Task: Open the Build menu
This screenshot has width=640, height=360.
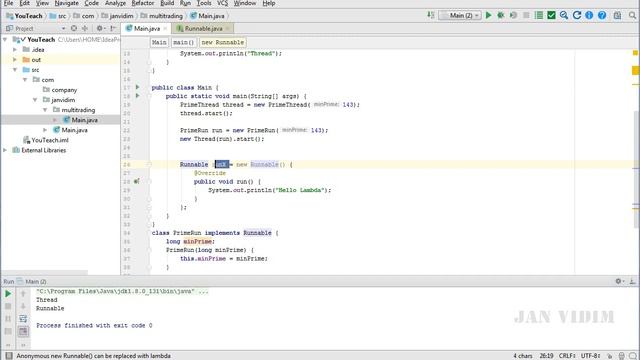Action: coord(167,3)
